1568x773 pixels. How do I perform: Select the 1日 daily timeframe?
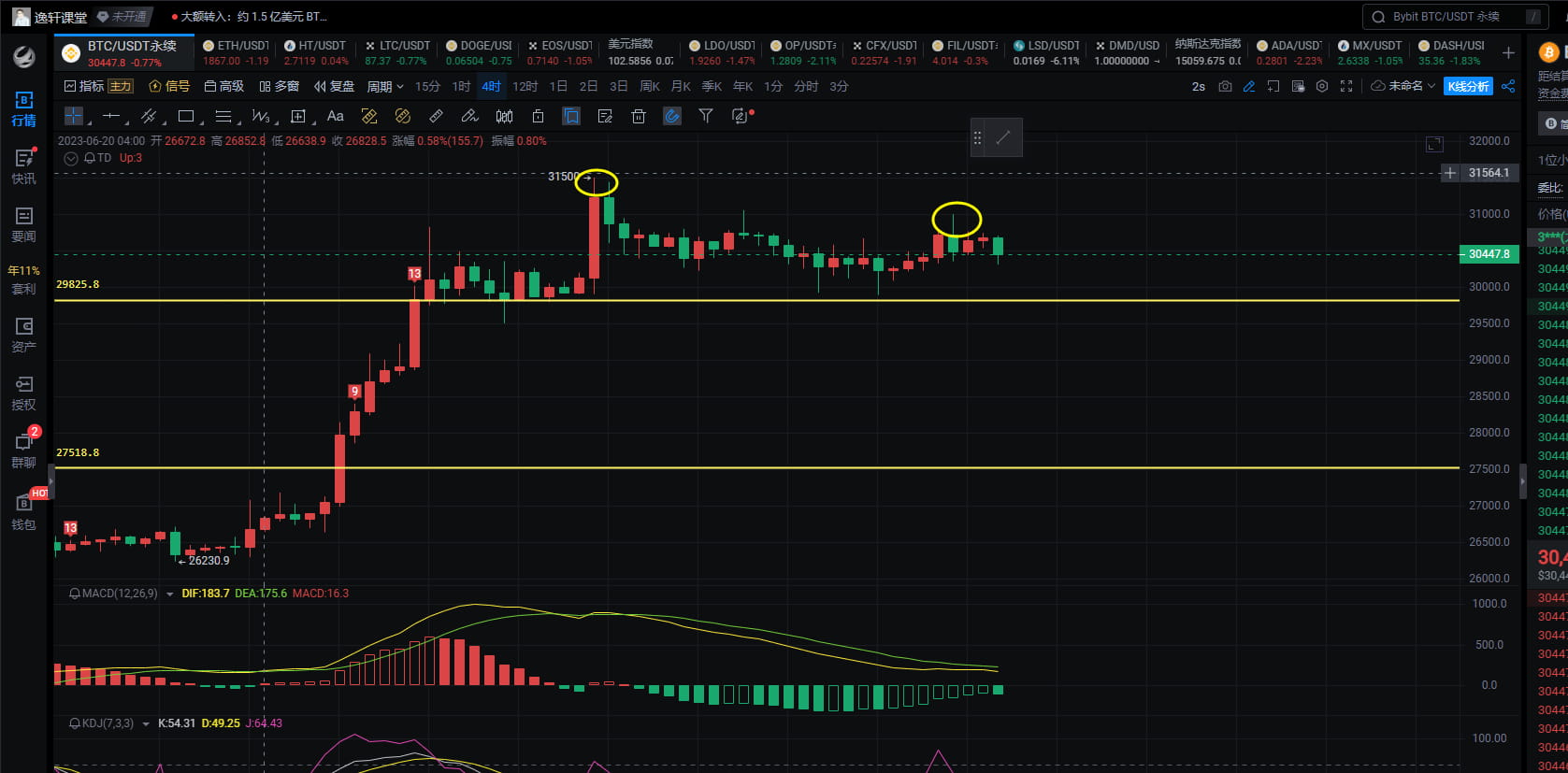[x=558, y=86]
